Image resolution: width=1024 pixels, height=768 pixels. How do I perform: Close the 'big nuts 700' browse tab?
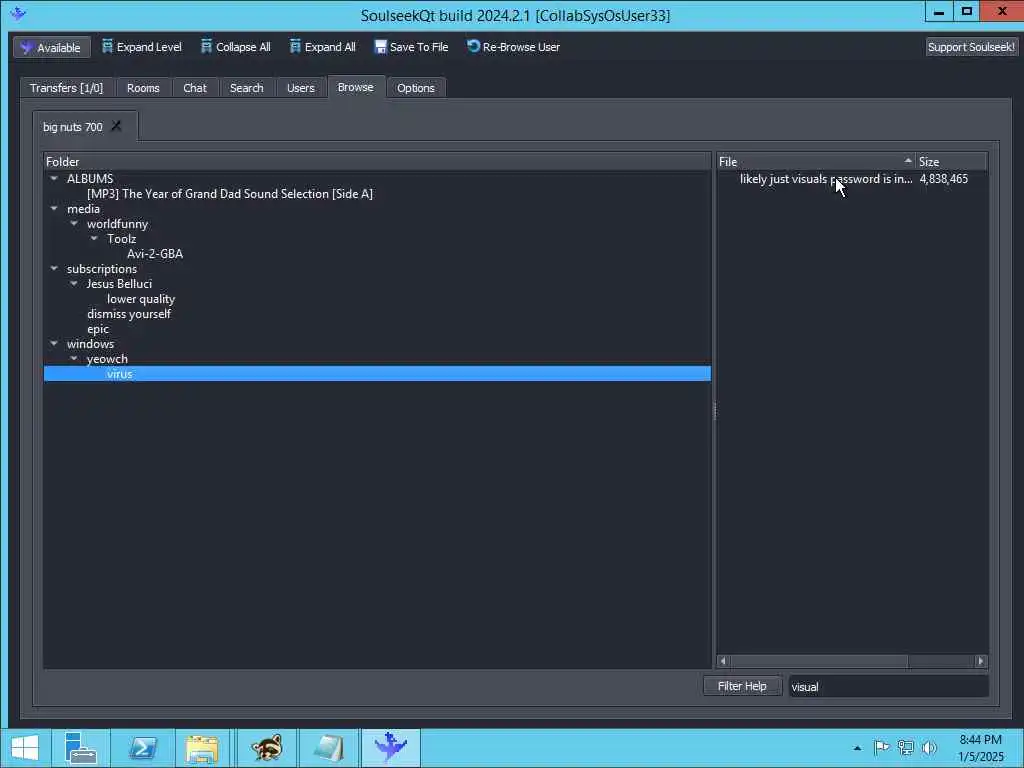tap(116, 125)
